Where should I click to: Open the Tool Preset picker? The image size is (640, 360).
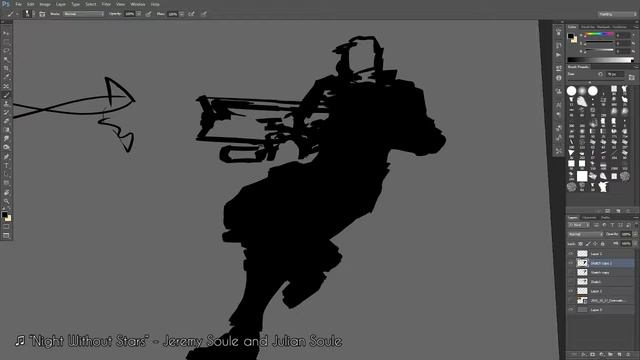pos(12,14)
